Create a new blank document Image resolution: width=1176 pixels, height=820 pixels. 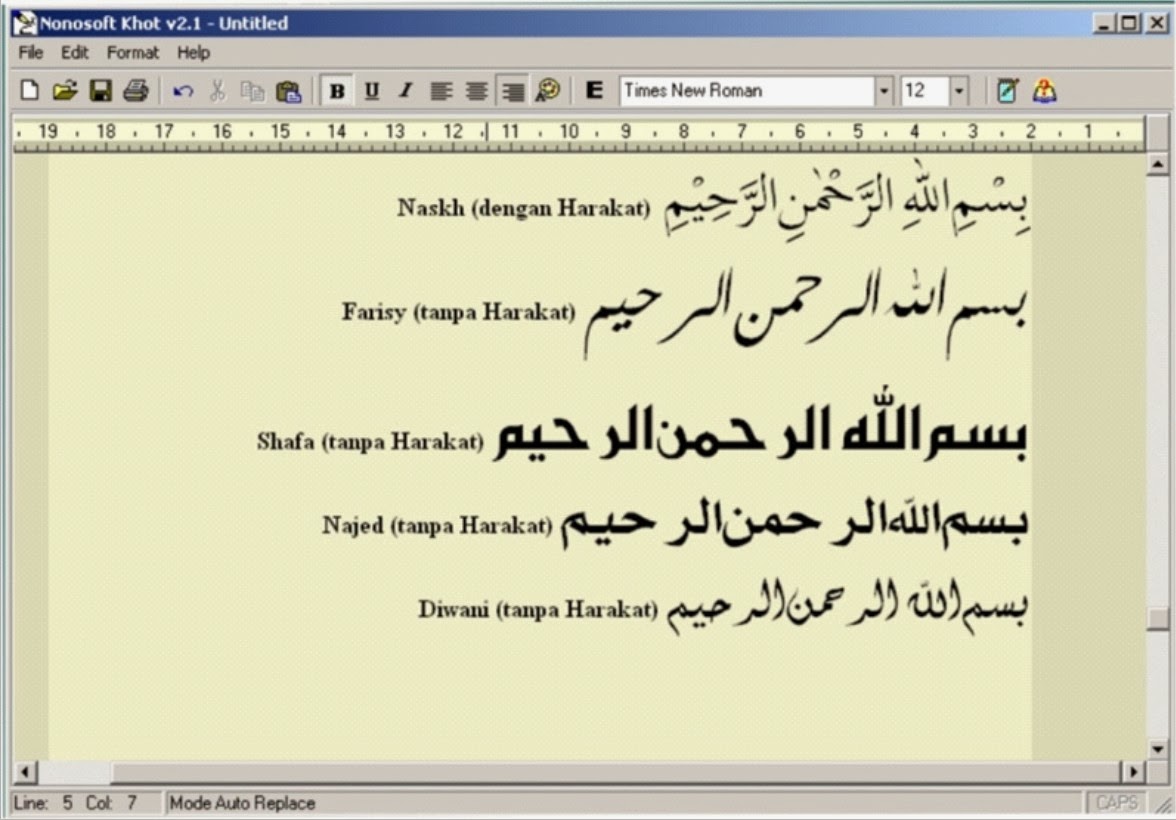click(x=30, y=90)
